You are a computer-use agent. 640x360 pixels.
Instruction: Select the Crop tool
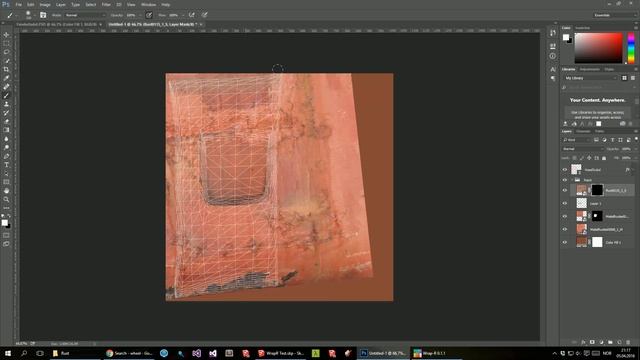[6, 69]
